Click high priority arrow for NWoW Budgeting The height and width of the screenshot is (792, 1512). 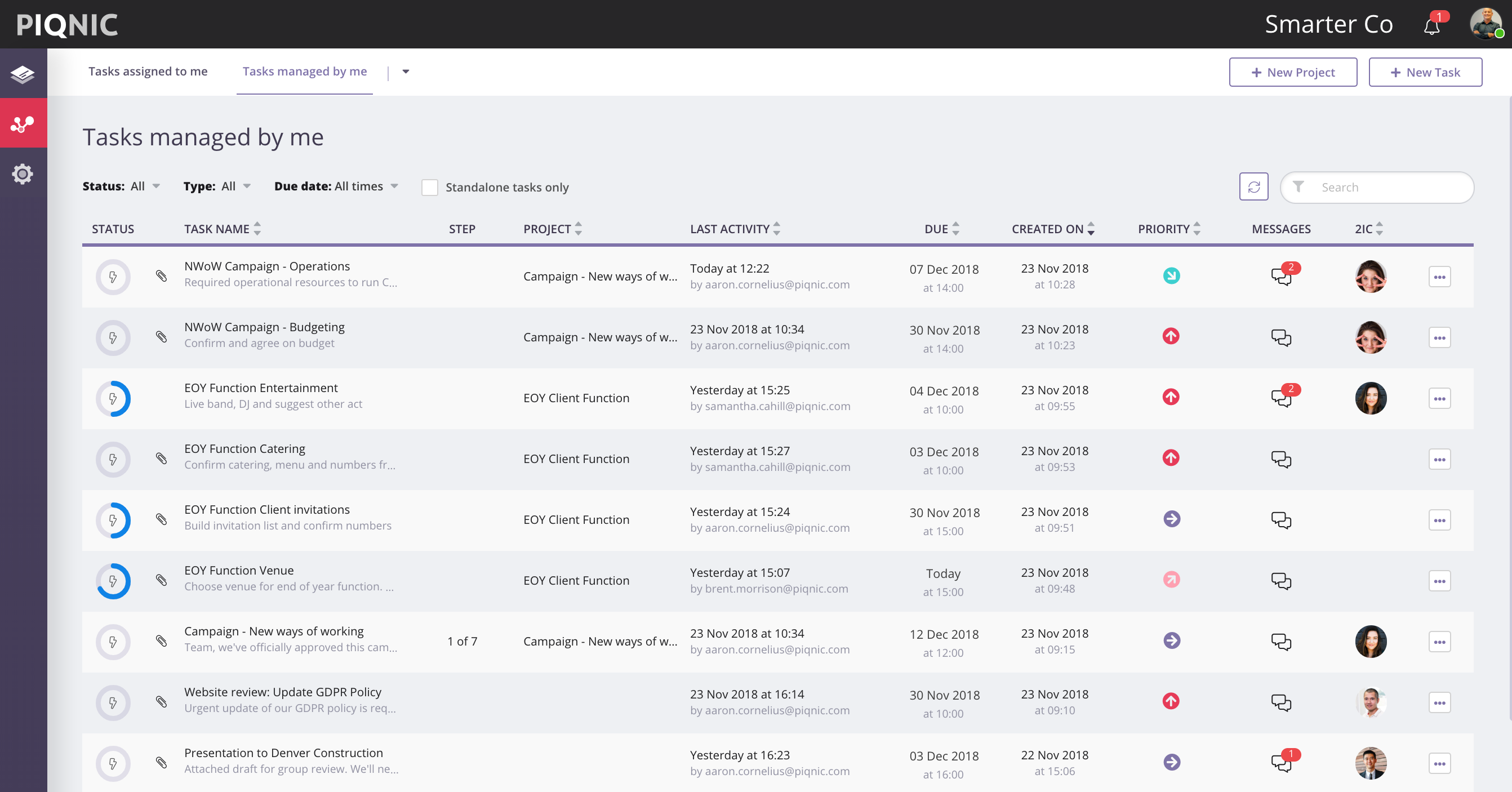point(1171,336)
